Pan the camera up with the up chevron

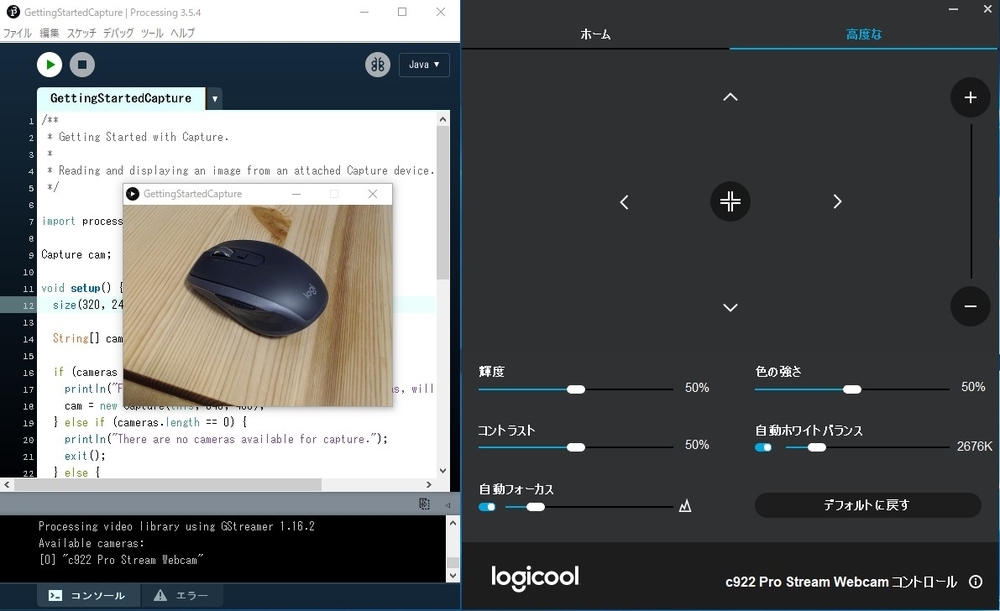click(x=730, y=97)
